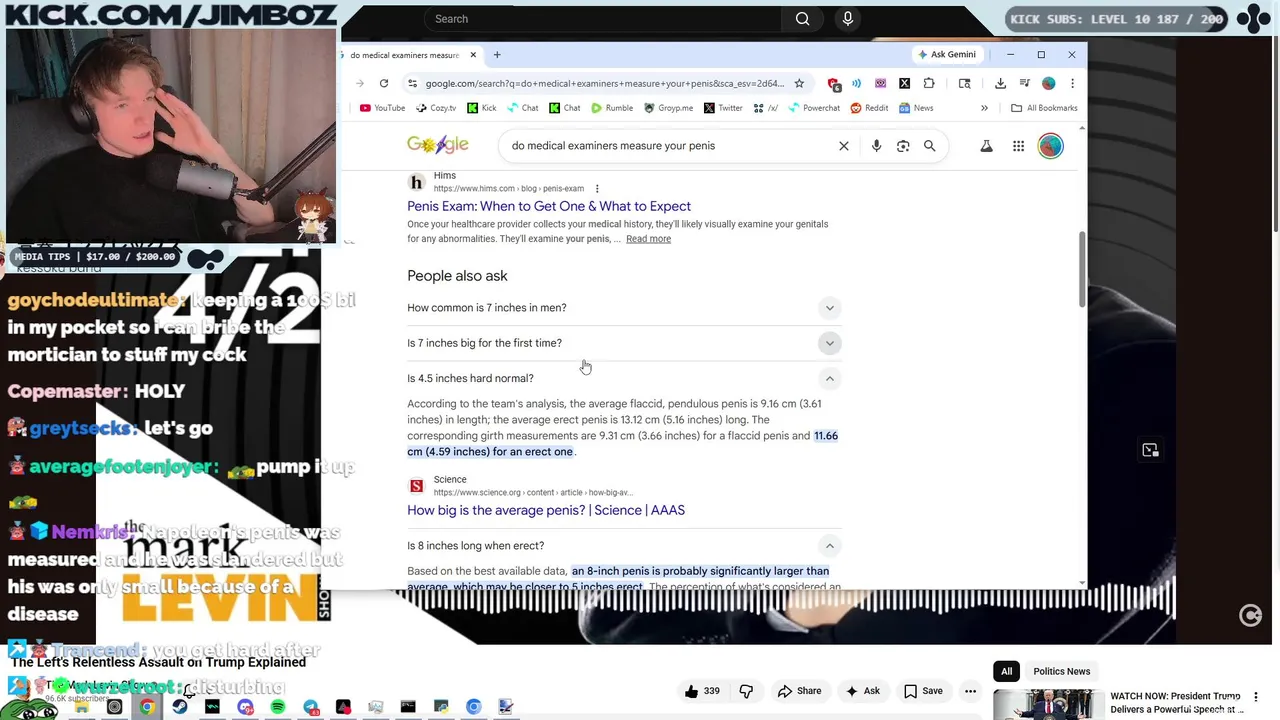Image resolution: width=1280 pixels, height=720 pixels.
Task: Select the Politics News filter chip
Action: click(x=1062, y=671)
